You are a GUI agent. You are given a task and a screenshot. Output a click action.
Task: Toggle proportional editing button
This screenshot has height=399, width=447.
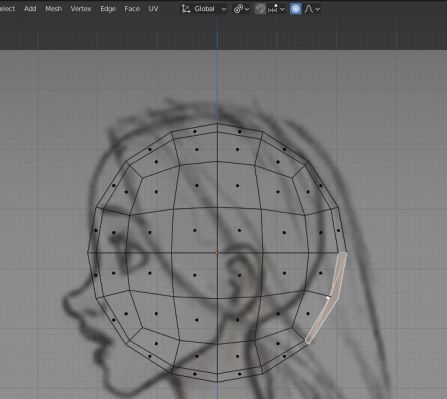(x=295, y=9)
